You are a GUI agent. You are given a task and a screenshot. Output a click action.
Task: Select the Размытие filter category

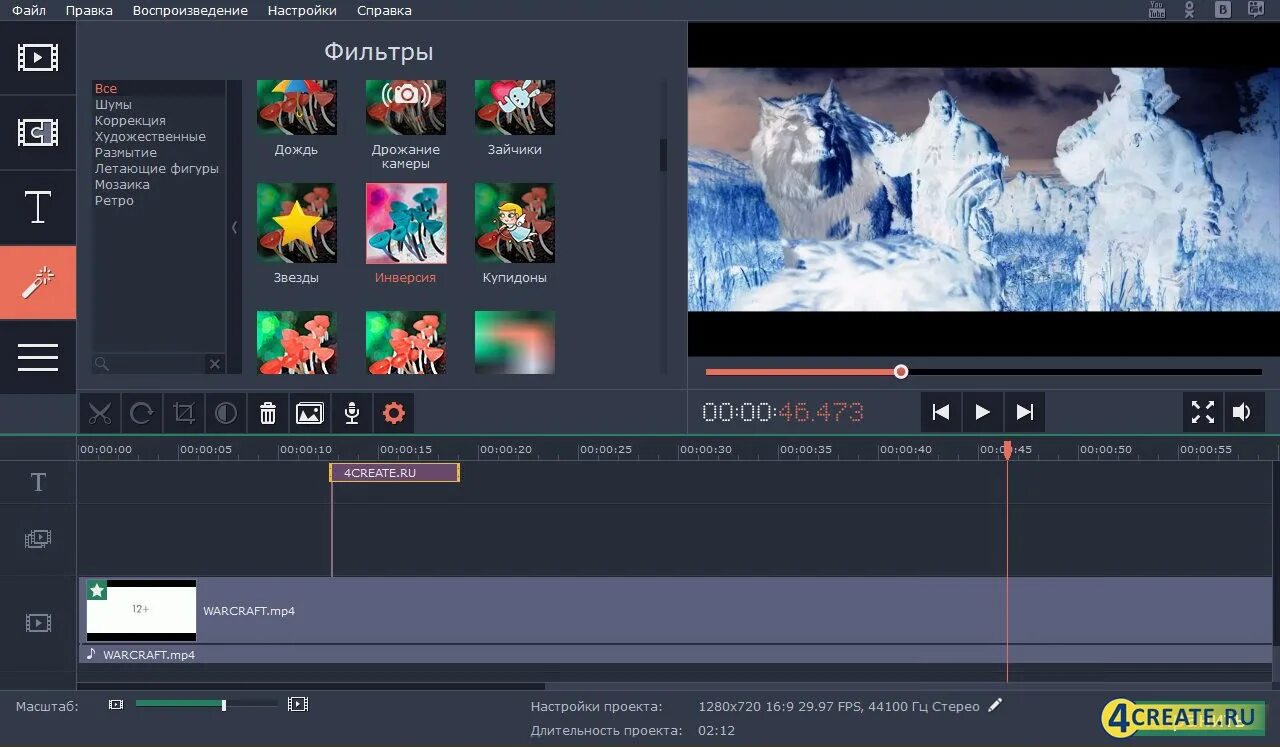click(x=126, y=153)
